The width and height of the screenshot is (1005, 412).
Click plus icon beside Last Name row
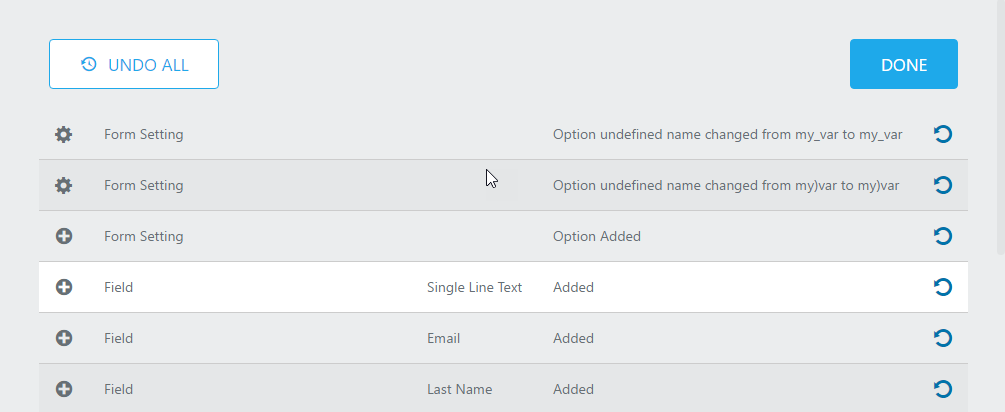pos(63,389)
